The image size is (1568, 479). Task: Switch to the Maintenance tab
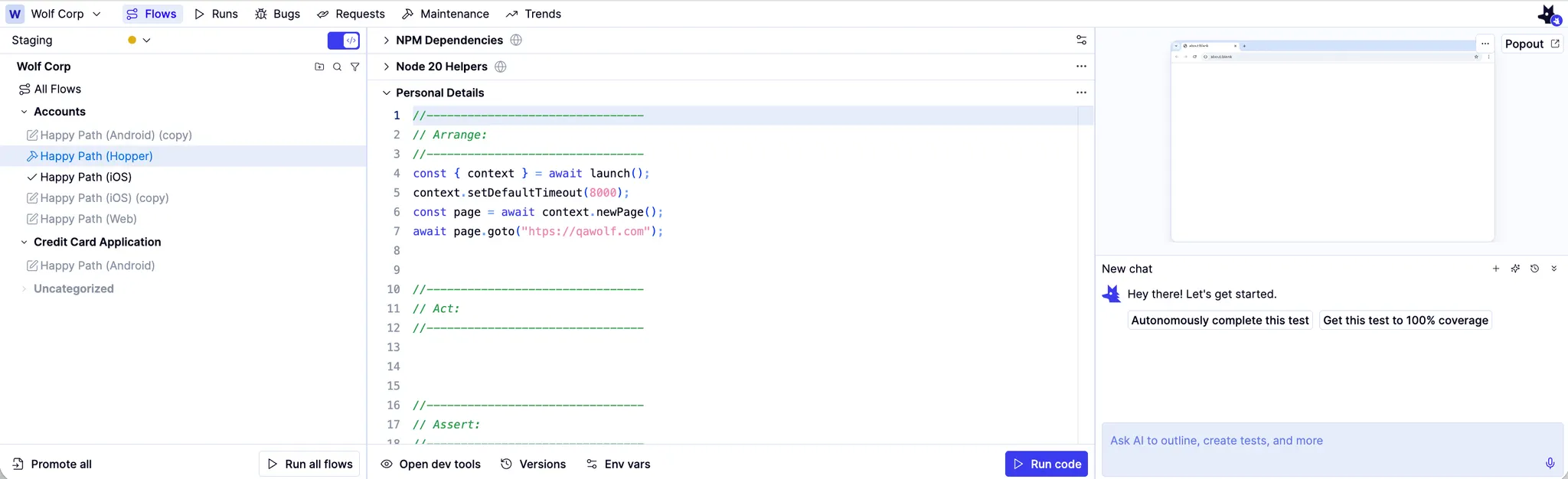pos(446,14)
